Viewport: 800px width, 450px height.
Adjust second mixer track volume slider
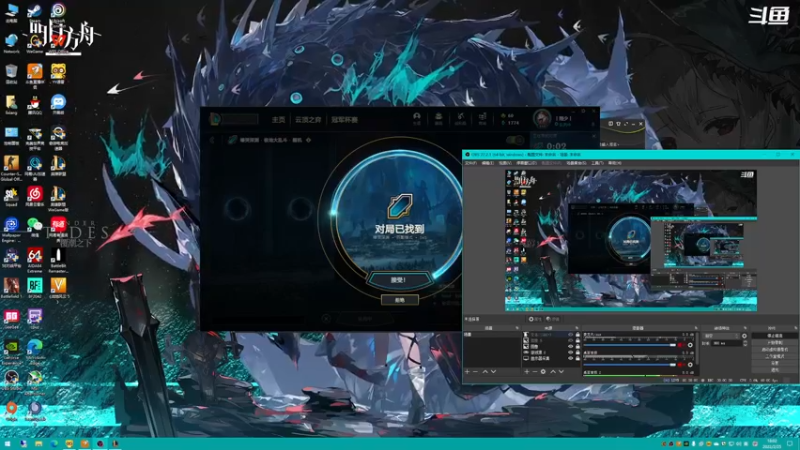(x=630, y=365)
